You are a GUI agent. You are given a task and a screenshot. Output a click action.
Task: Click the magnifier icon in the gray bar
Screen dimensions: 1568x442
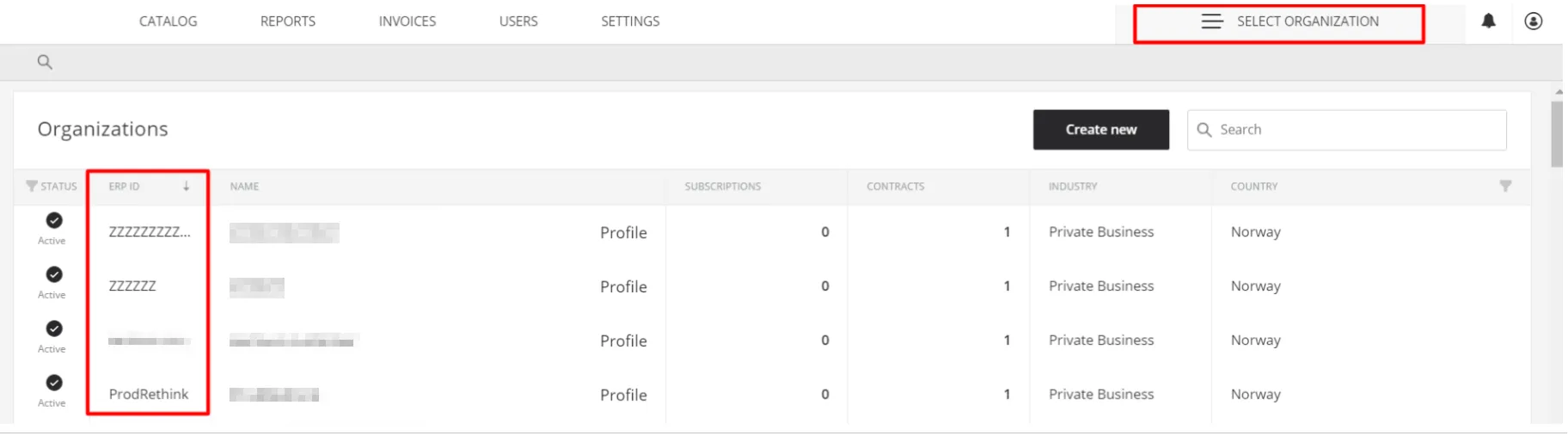tap(45, 62)
